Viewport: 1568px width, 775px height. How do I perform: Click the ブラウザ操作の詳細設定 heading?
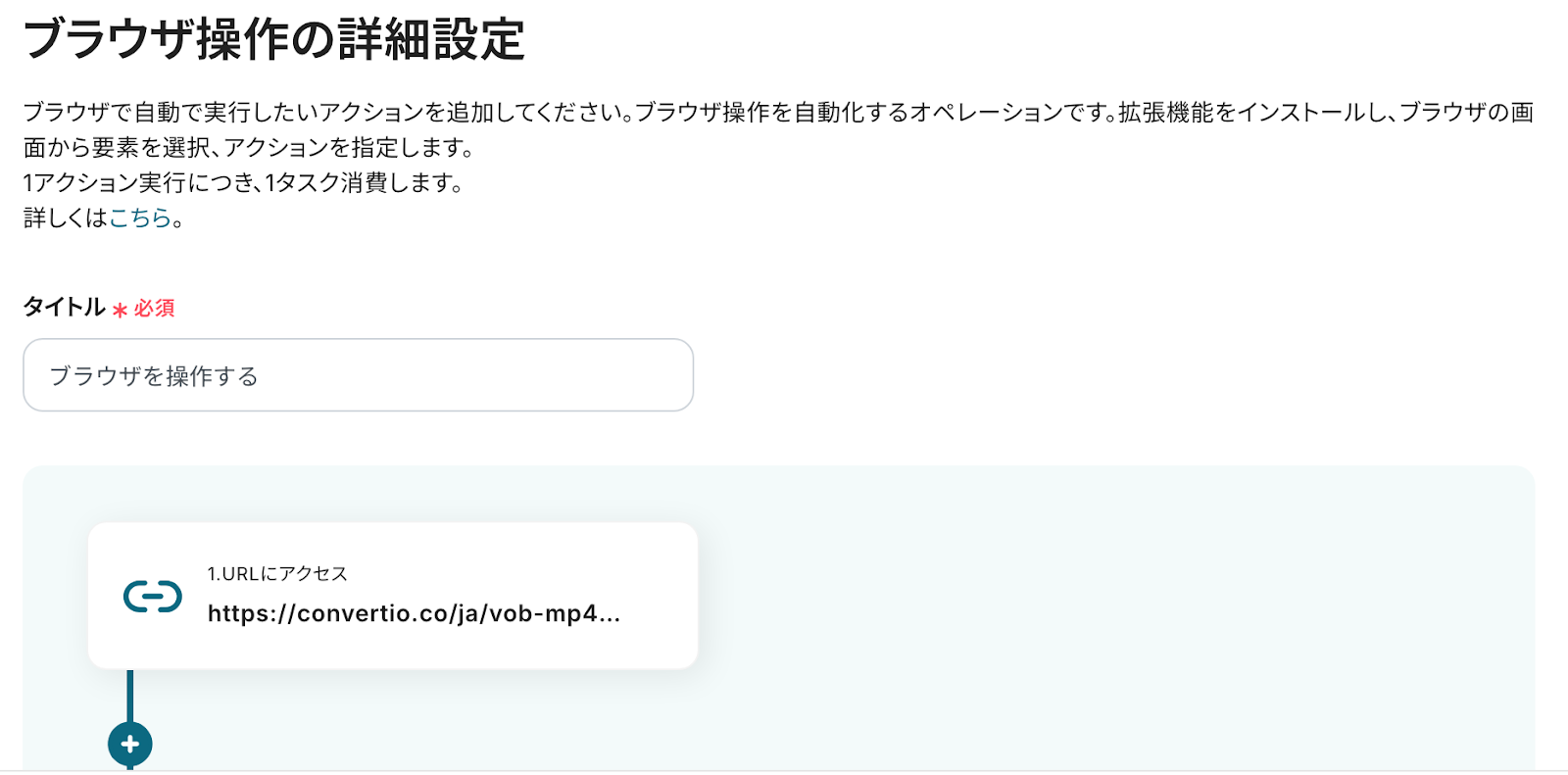pyautogui.click(x=274, y=41)
